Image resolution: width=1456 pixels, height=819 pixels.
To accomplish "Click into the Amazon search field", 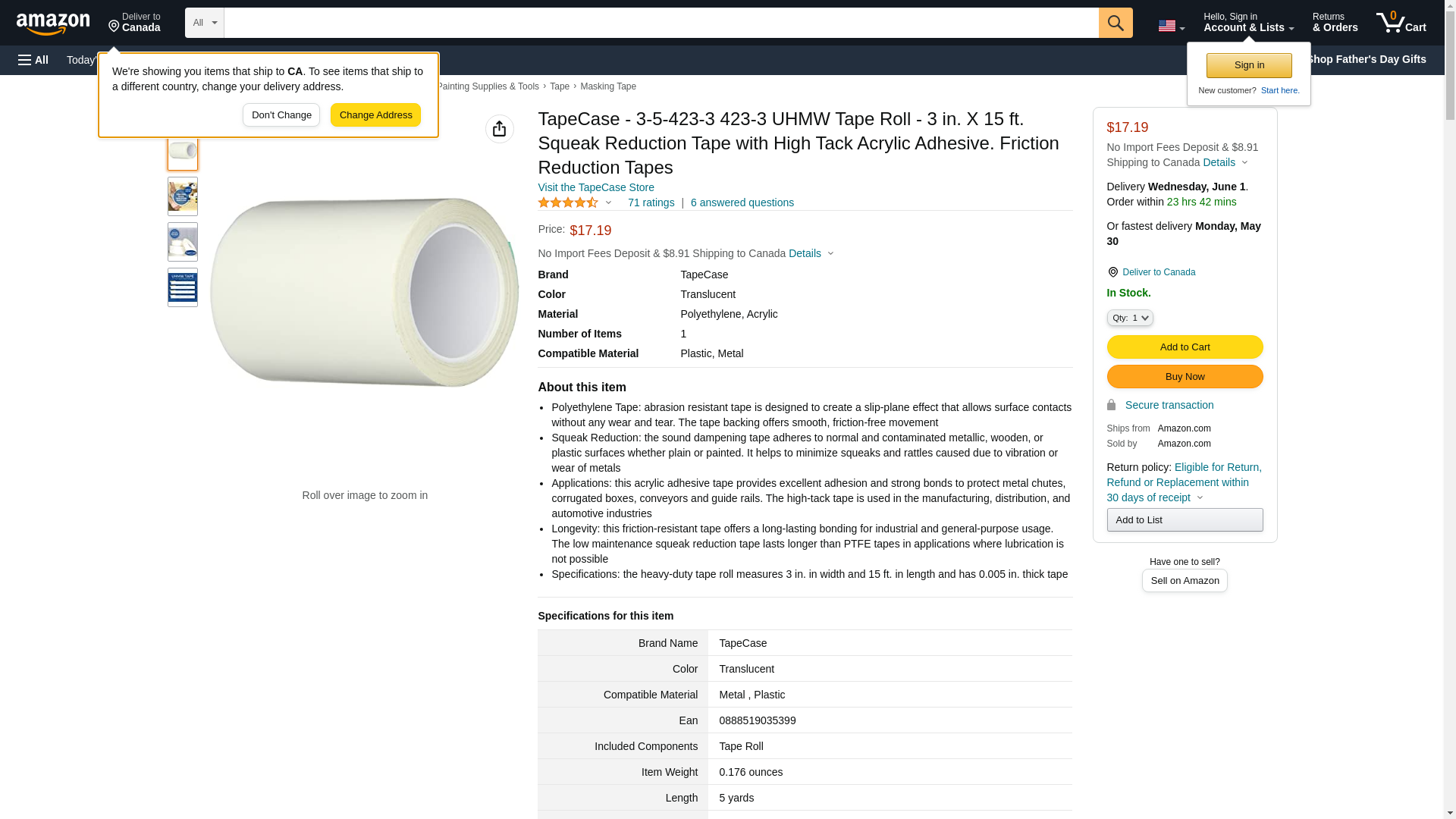I will (660, 23).
